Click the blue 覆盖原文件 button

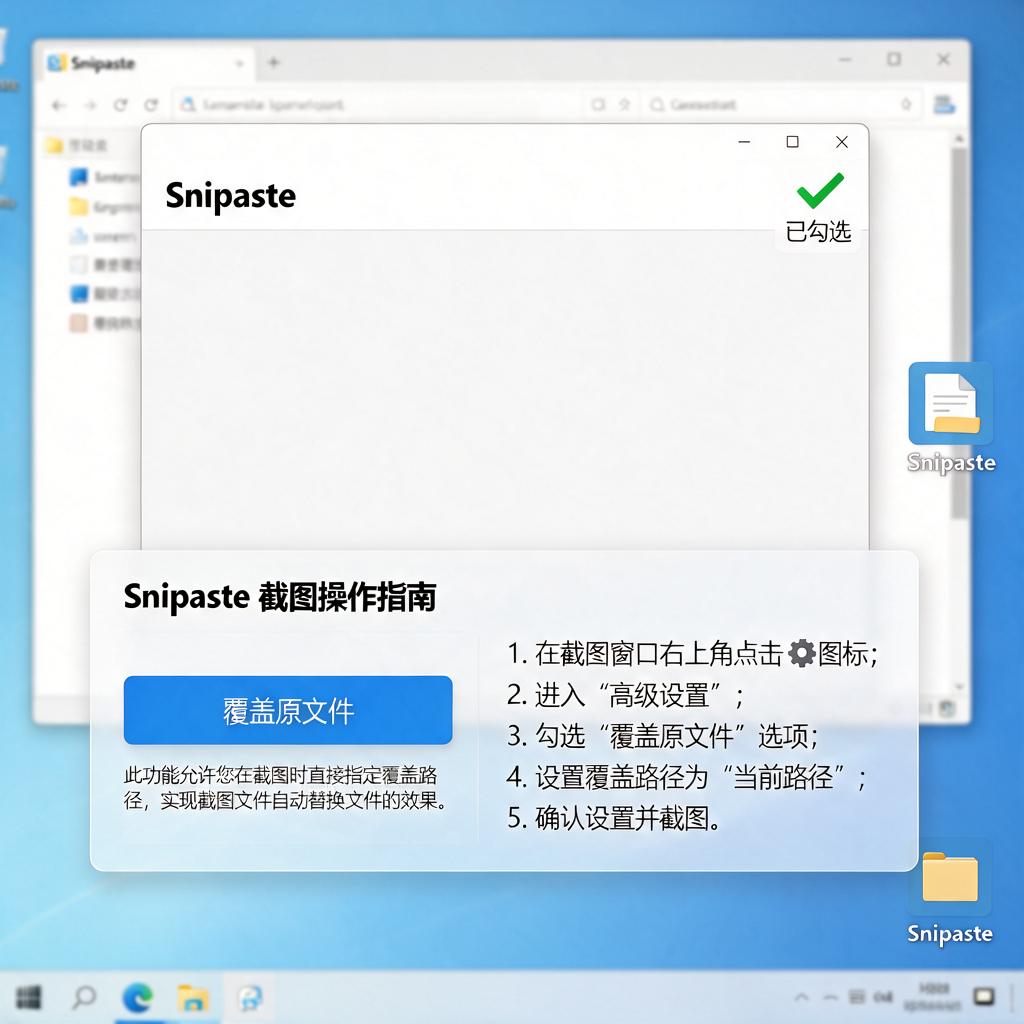click(288, 710)
